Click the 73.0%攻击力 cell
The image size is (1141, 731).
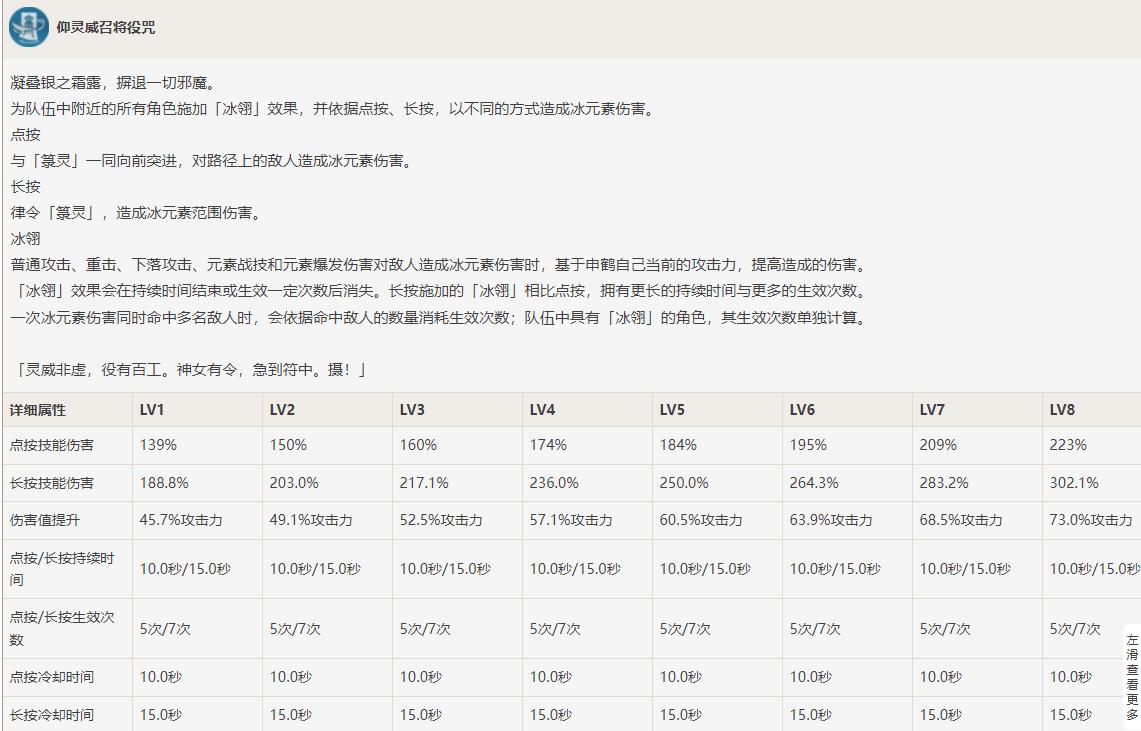point(1091,520)
